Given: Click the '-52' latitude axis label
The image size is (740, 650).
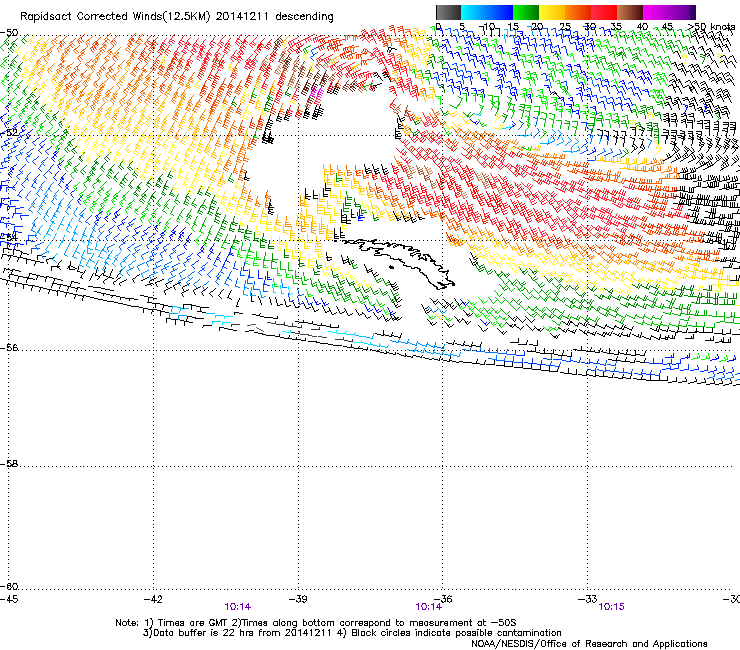Looking at the screenshot, I should [9, 133].
